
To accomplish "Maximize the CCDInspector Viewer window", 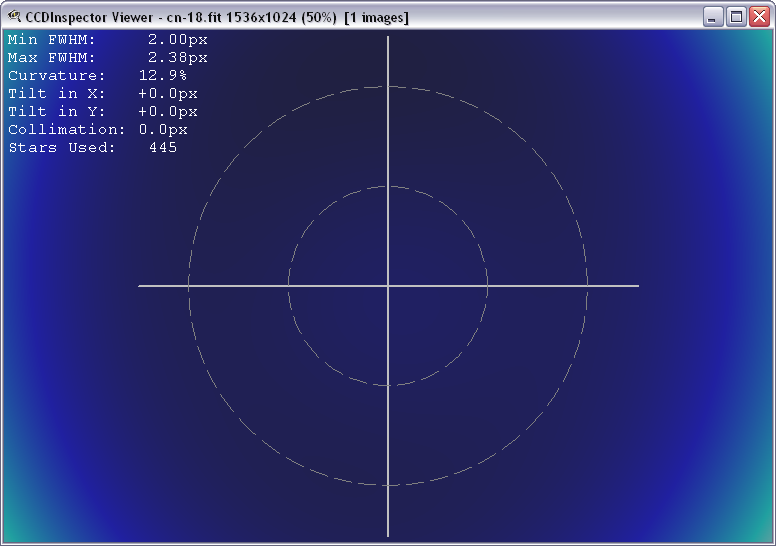I will click(736, 17).
